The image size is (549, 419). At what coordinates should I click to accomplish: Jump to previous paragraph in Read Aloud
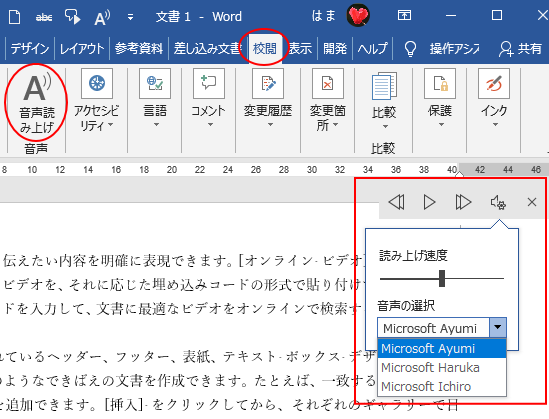[x=397, y=202]
